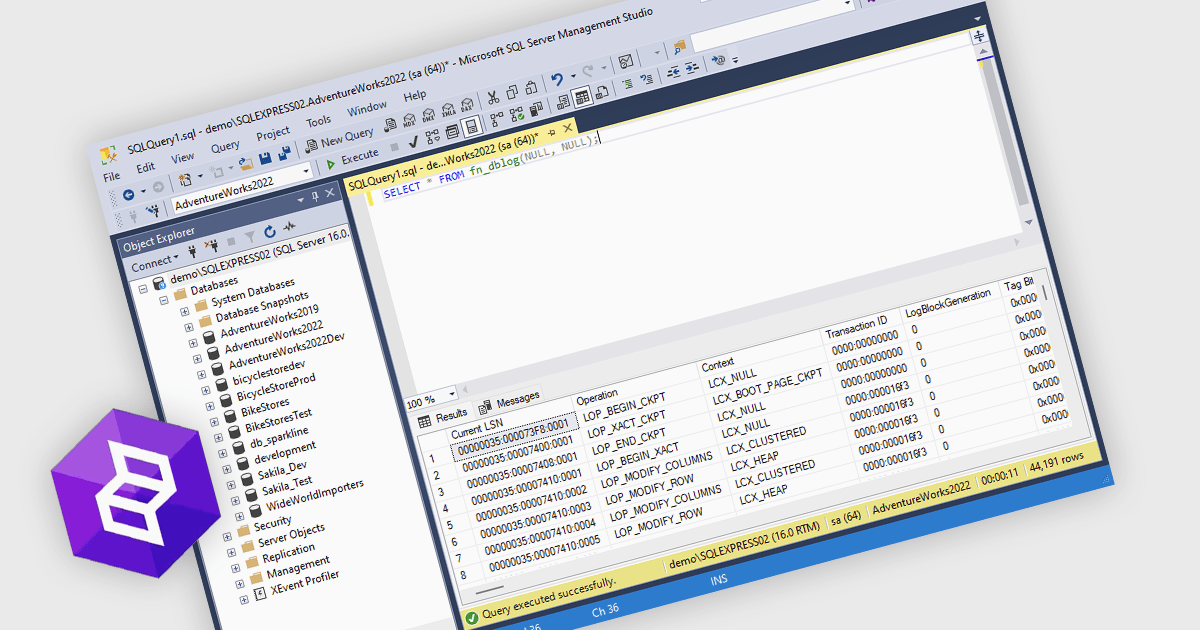This screenshot has height=630, width=1200.
Task: Toggle Results to File icon
Action: click(x=602, y=92)
